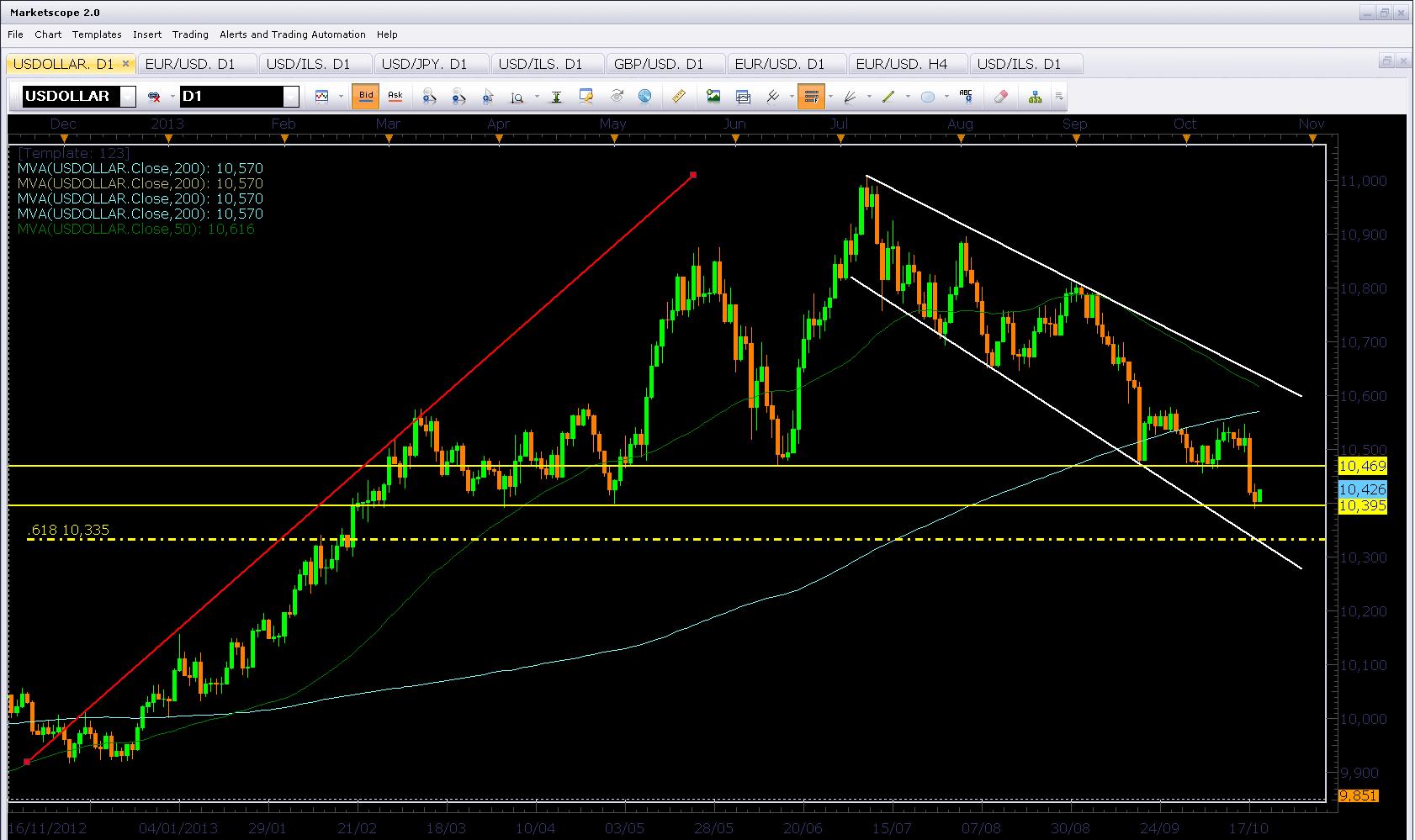Open the File menu
Viewport: 1415px width, 840px height.
click(x=15, y=34)
